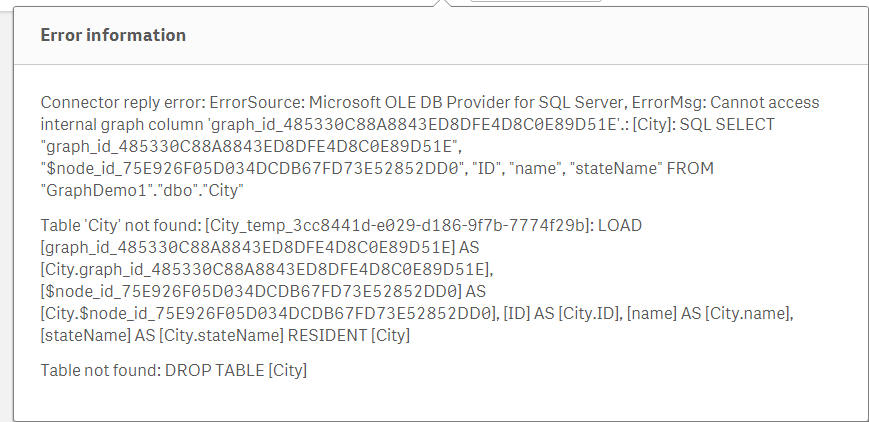Screen dimensions: 869x422
Task: Click the "[ID] AS [City.ID]" field mapping
Action: (x=566, y=315)
